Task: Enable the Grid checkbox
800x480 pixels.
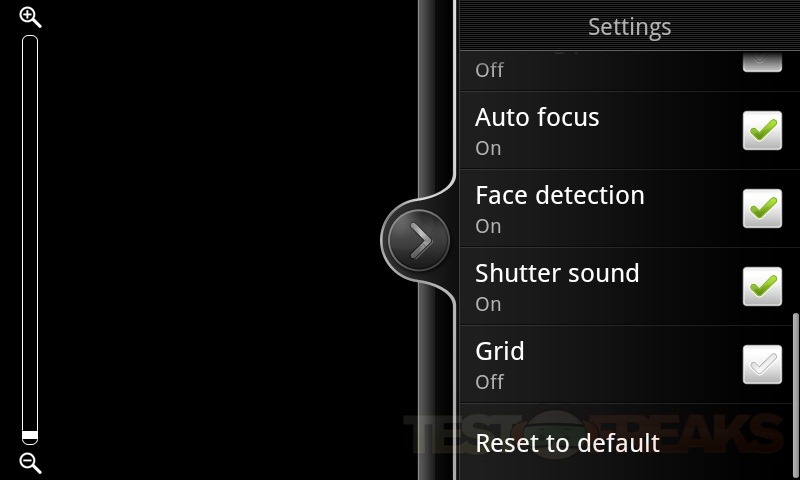Action: click(x=762, y=365)
